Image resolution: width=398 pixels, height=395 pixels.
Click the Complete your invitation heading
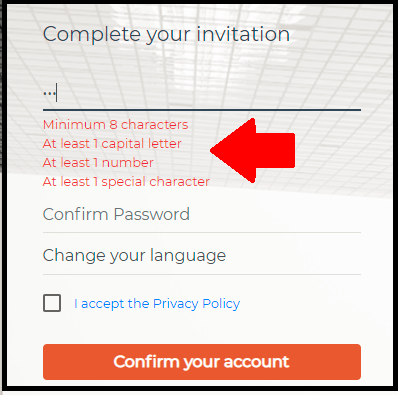(166, 35)
